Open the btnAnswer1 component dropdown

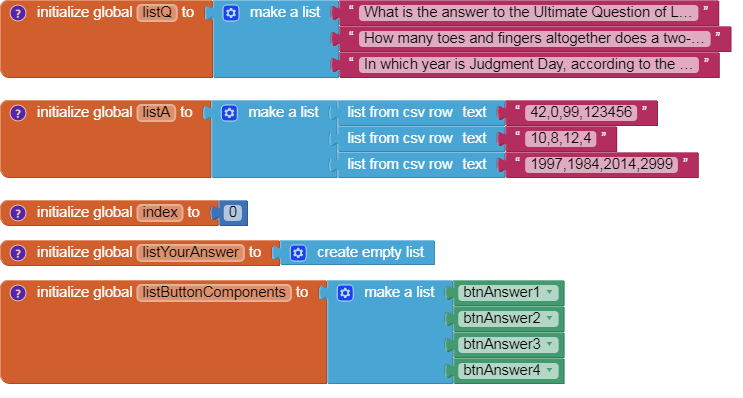click(550, 292)
